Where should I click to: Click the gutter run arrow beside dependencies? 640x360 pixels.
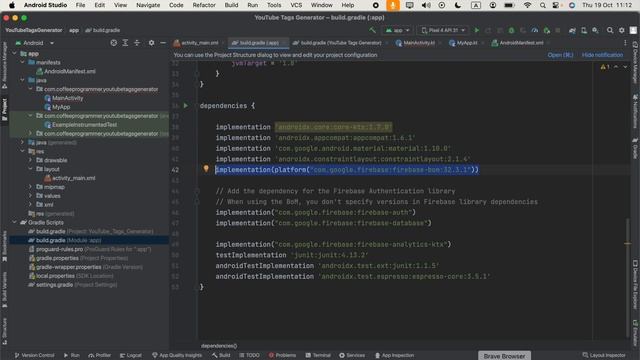coord(186,106)
